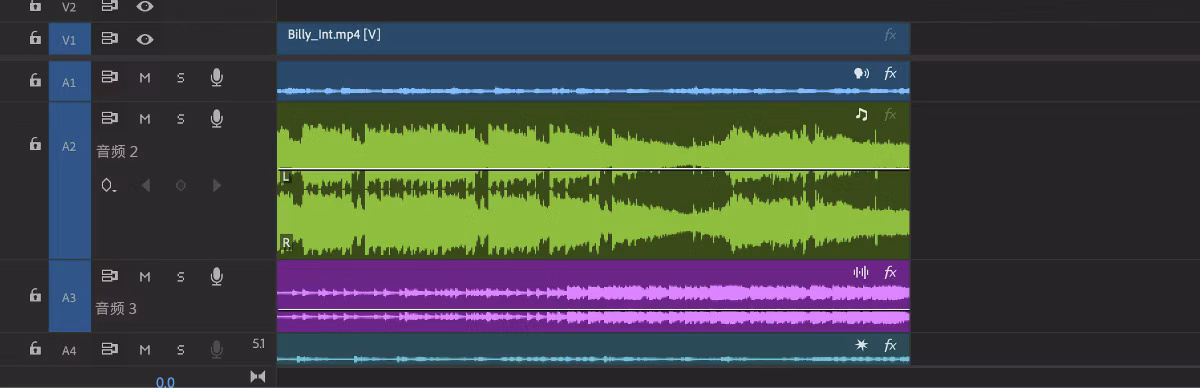This screenshot has width=1200, height=388.
Task: Click ambience sparkle icon on A4 clip
Action: (x=861, y=345)
